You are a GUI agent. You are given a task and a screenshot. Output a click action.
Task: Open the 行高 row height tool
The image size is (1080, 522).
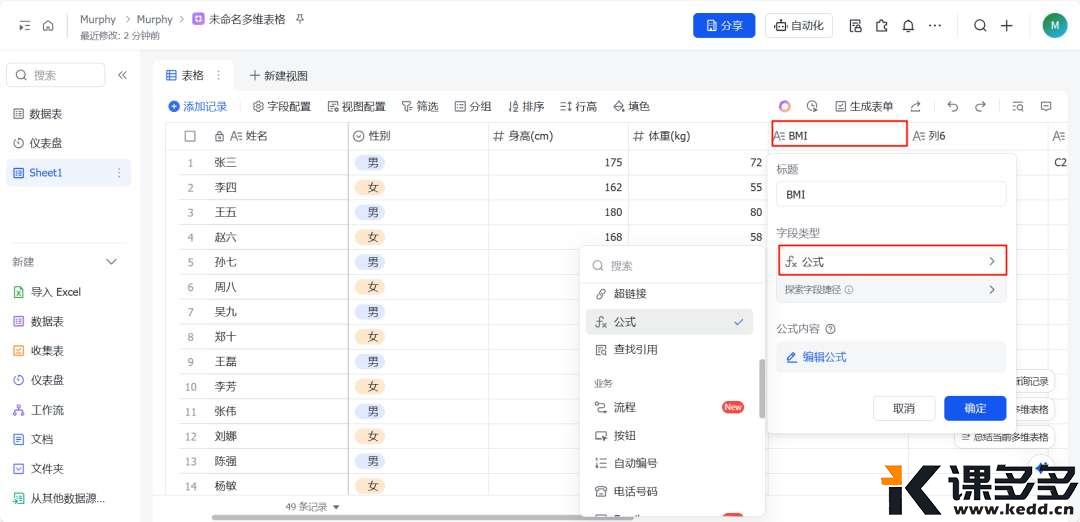[578, 106]
